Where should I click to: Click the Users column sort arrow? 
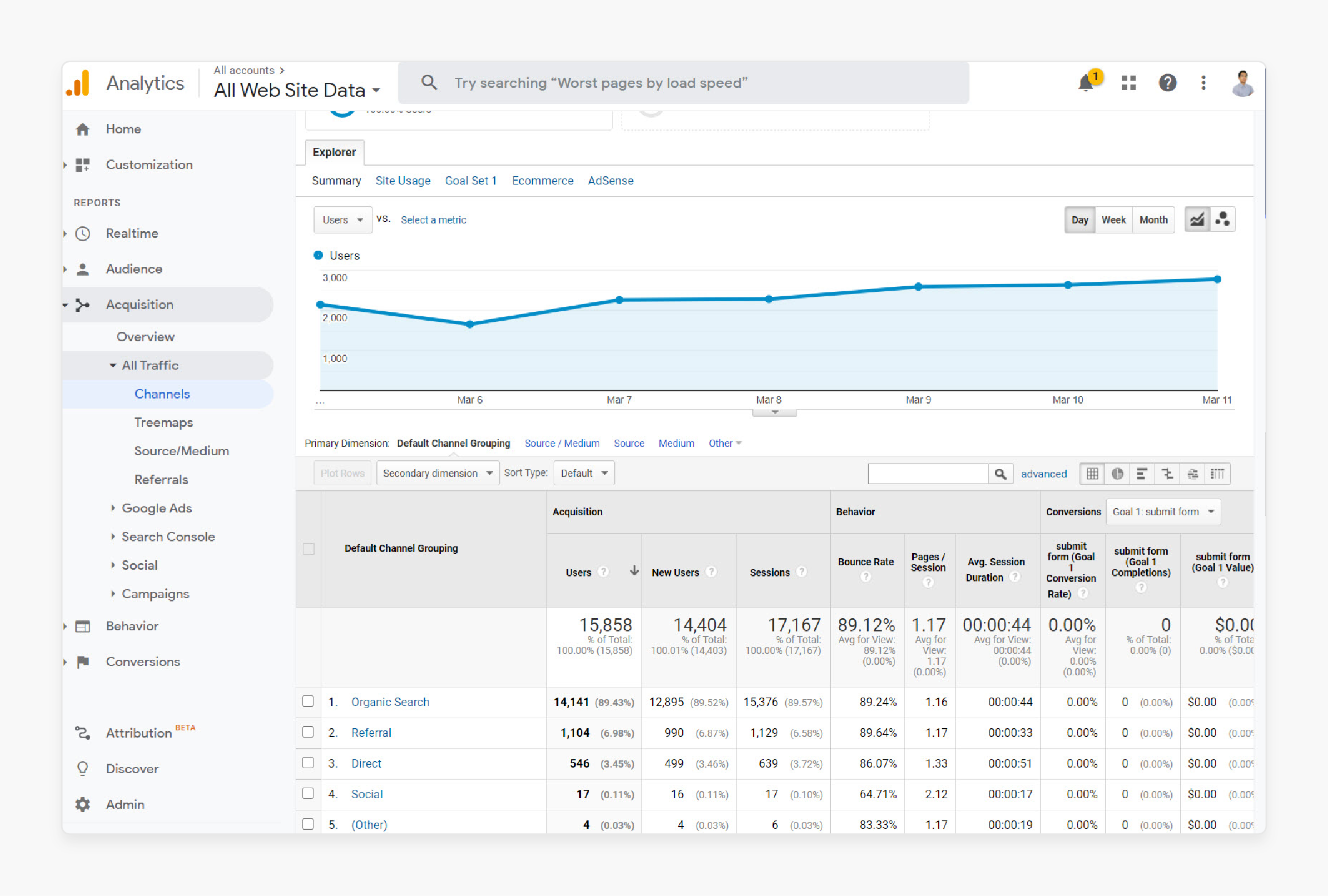[634, 571]
